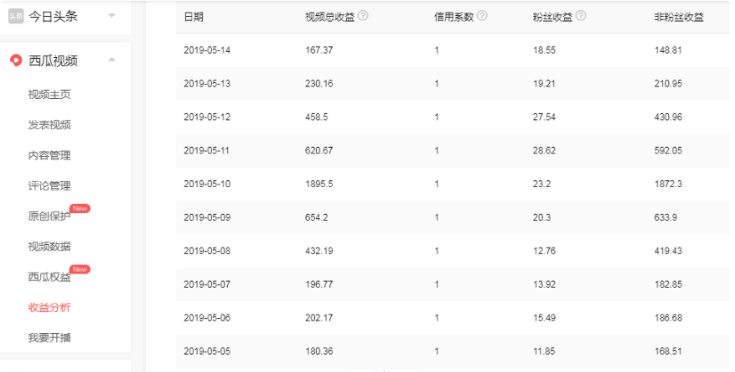Open help icon next to 信用系数
This screenshot has width=735, height=372.
(482, 16)
